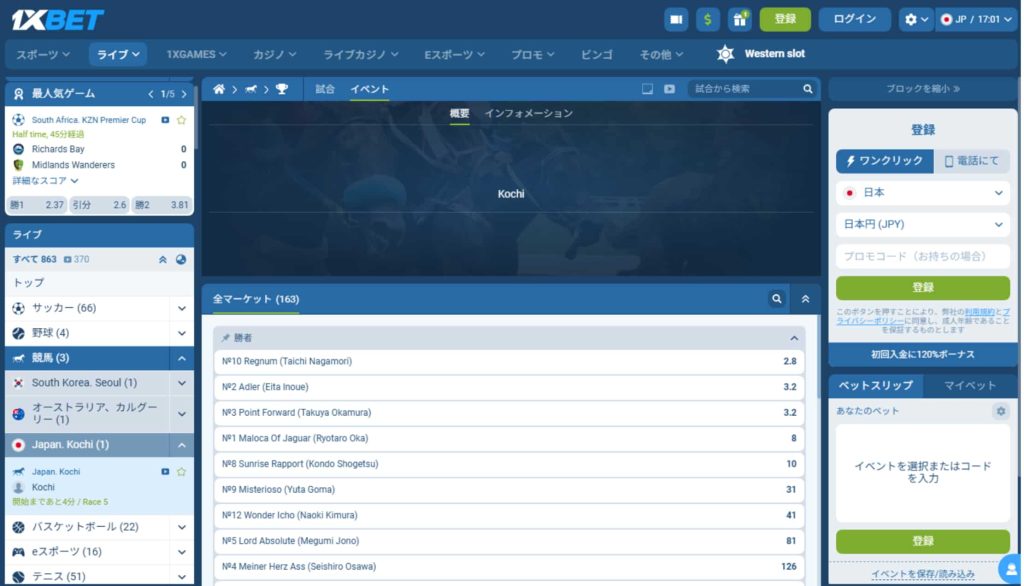Open the ビンゴ page
1024x586 pixels.
point(596,54)
